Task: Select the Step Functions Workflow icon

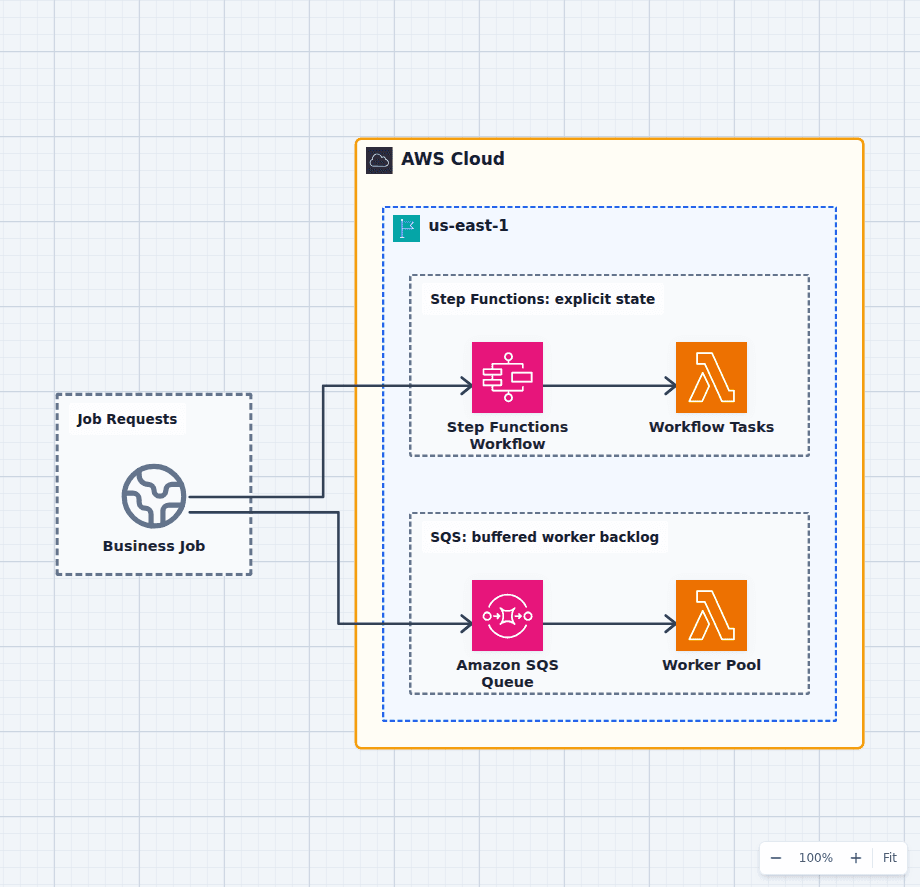Action: [507, 377]
